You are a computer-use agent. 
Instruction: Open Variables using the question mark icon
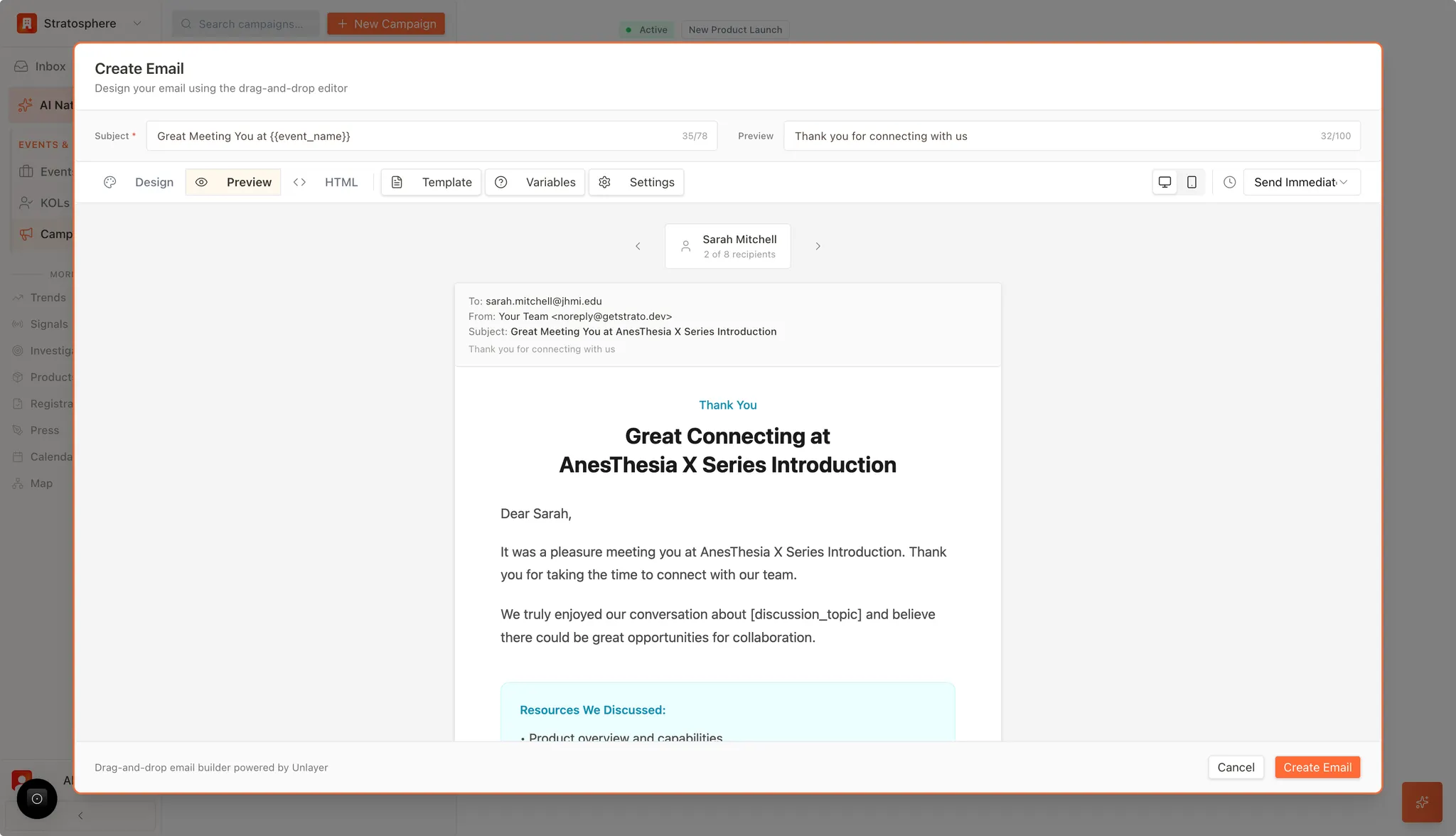click(503, 182)
